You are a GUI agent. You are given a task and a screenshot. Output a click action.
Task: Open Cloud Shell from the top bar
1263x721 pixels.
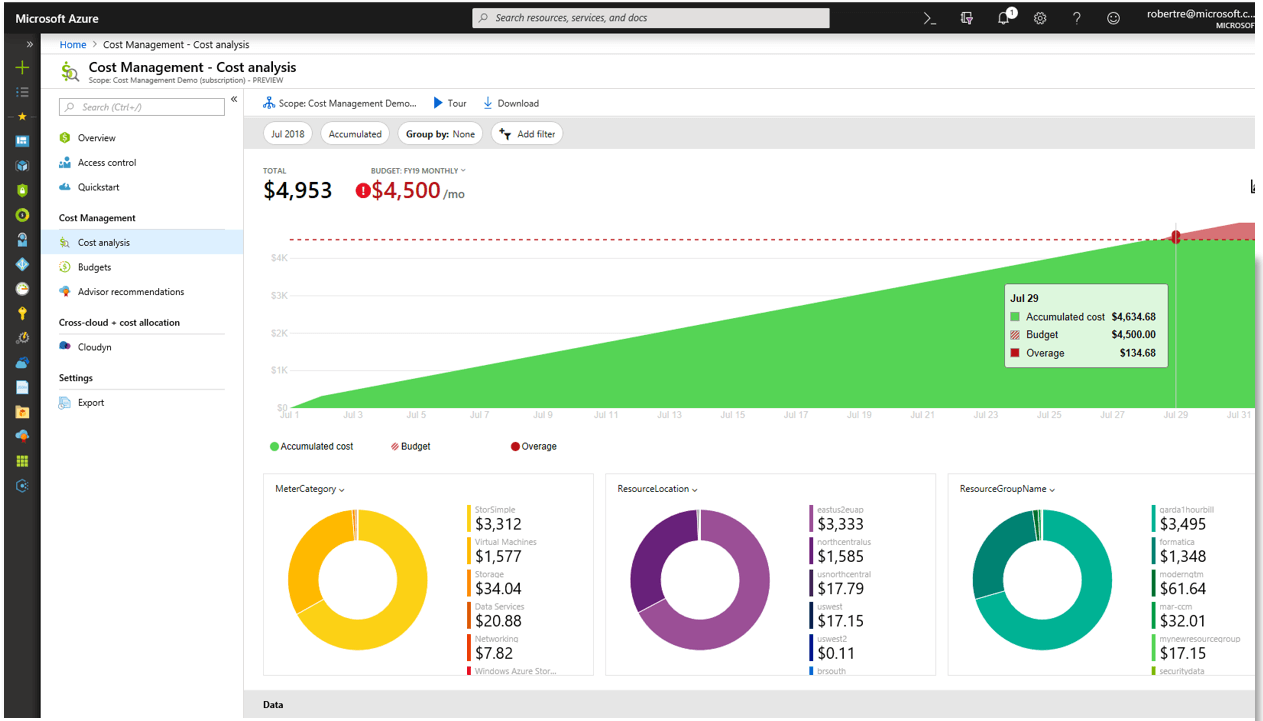[929, 18]
